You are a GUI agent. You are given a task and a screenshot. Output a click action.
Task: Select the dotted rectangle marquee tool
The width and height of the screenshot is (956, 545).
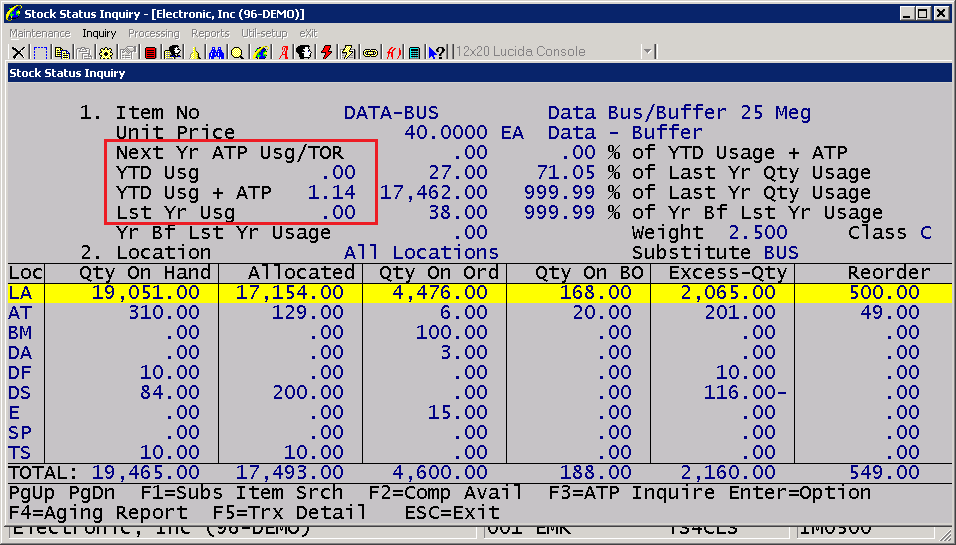pyautogui.click(x=40, y=52)
